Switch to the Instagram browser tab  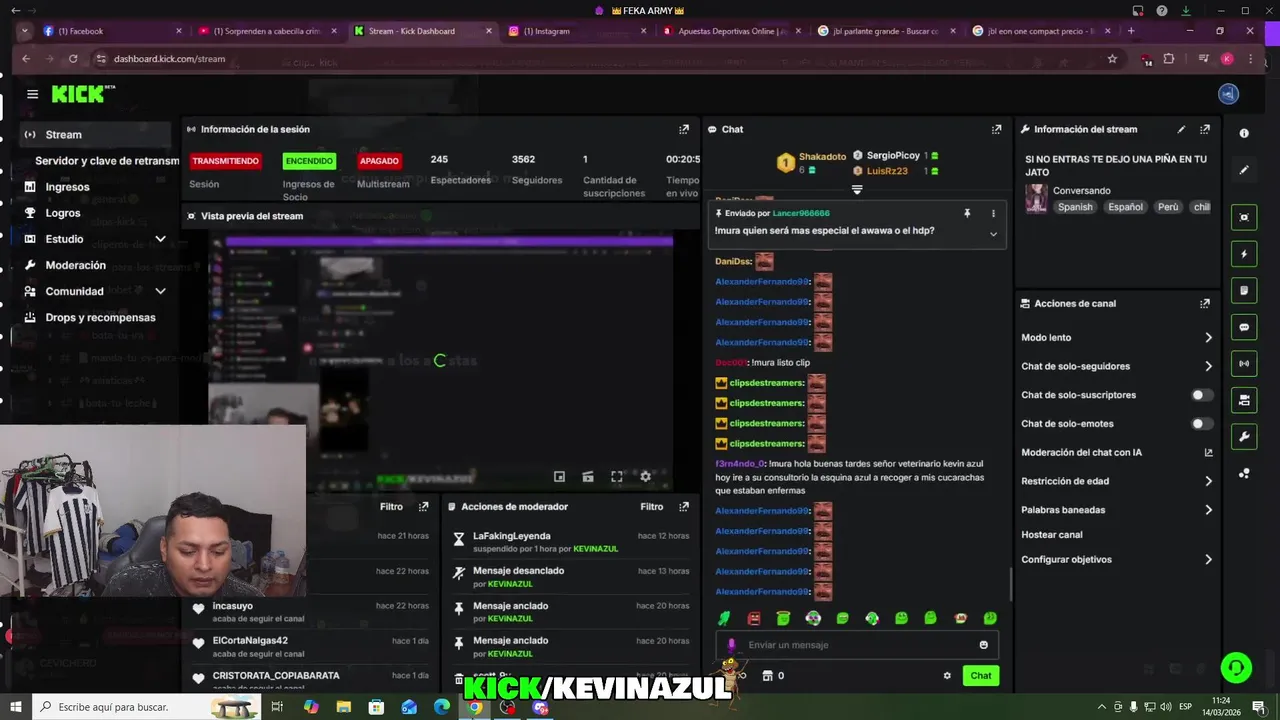coord(576,31)
